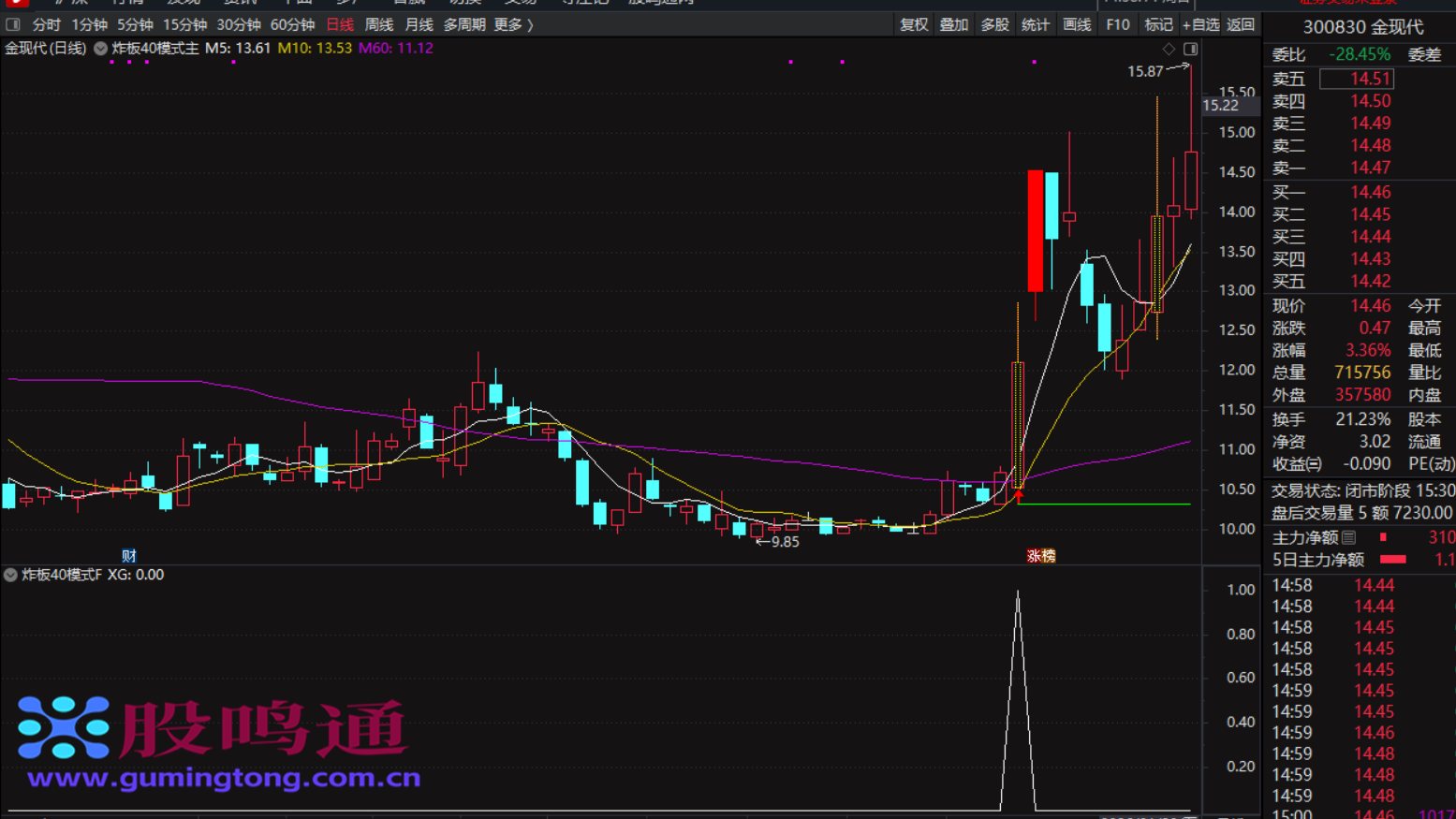Click the diamond marker icon above chart
Viewport: 1456px width, 819px height.
(x=1169, y=49)
